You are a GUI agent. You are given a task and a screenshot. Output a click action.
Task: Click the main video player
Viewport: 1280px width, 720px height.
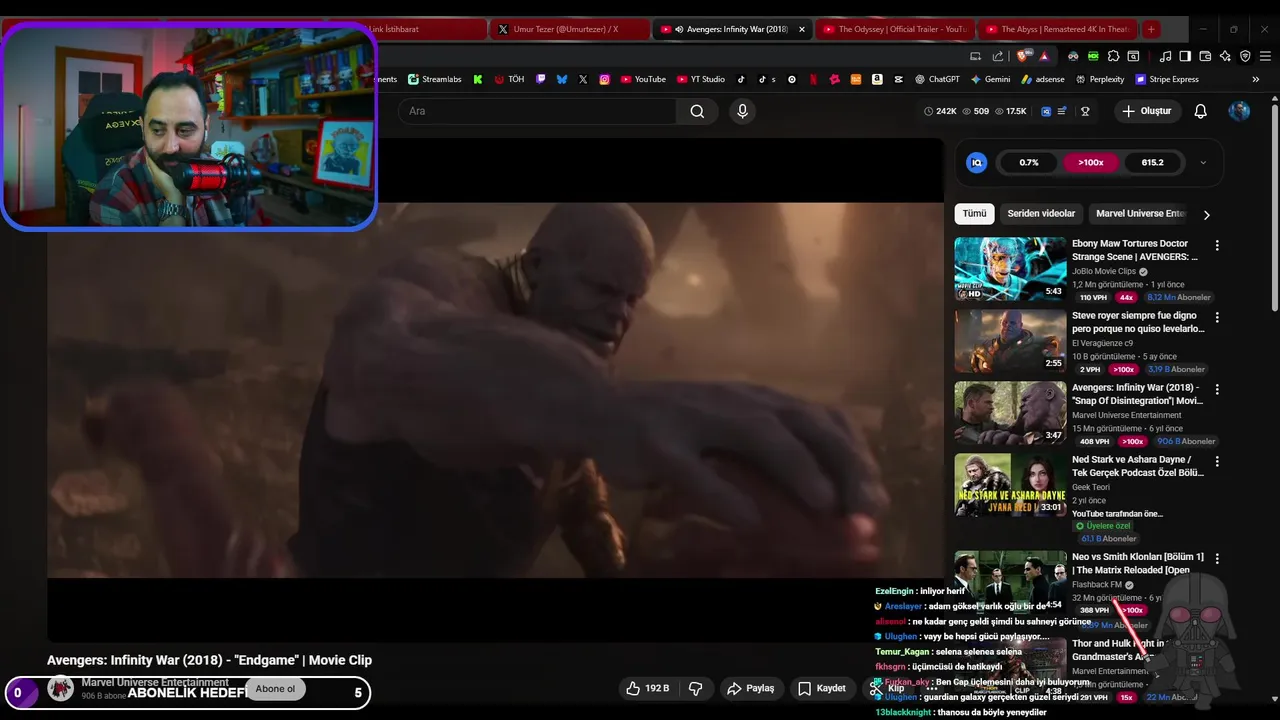click(x=495, y=390)
